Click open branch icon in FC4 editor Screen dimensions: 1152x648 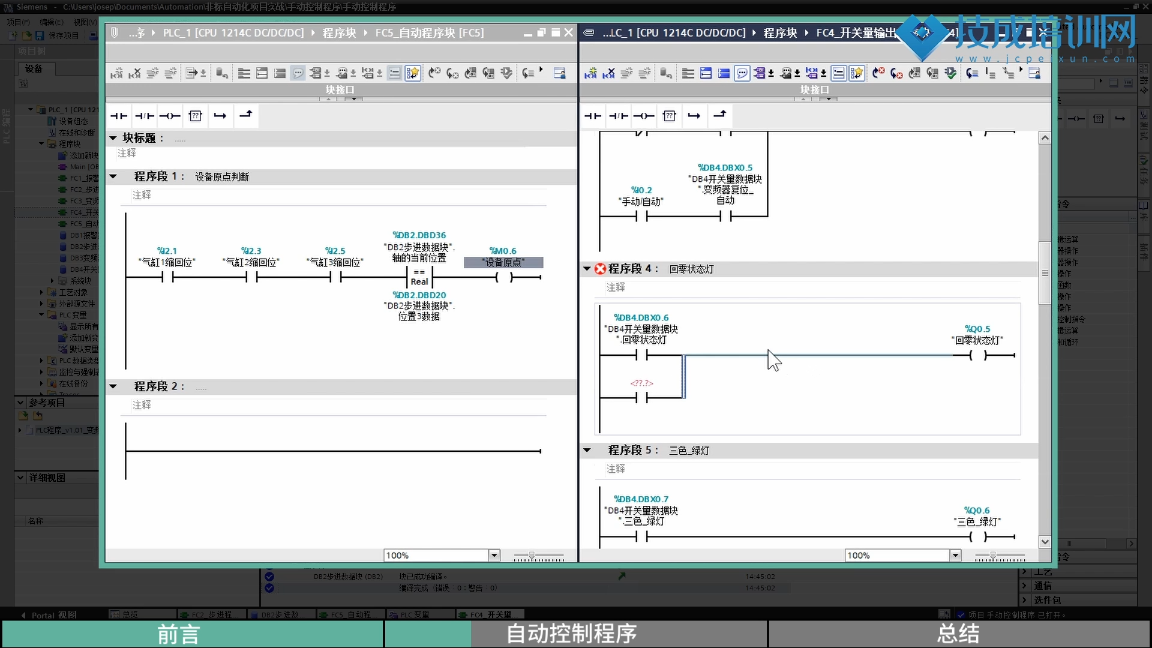tap(695, 116)
